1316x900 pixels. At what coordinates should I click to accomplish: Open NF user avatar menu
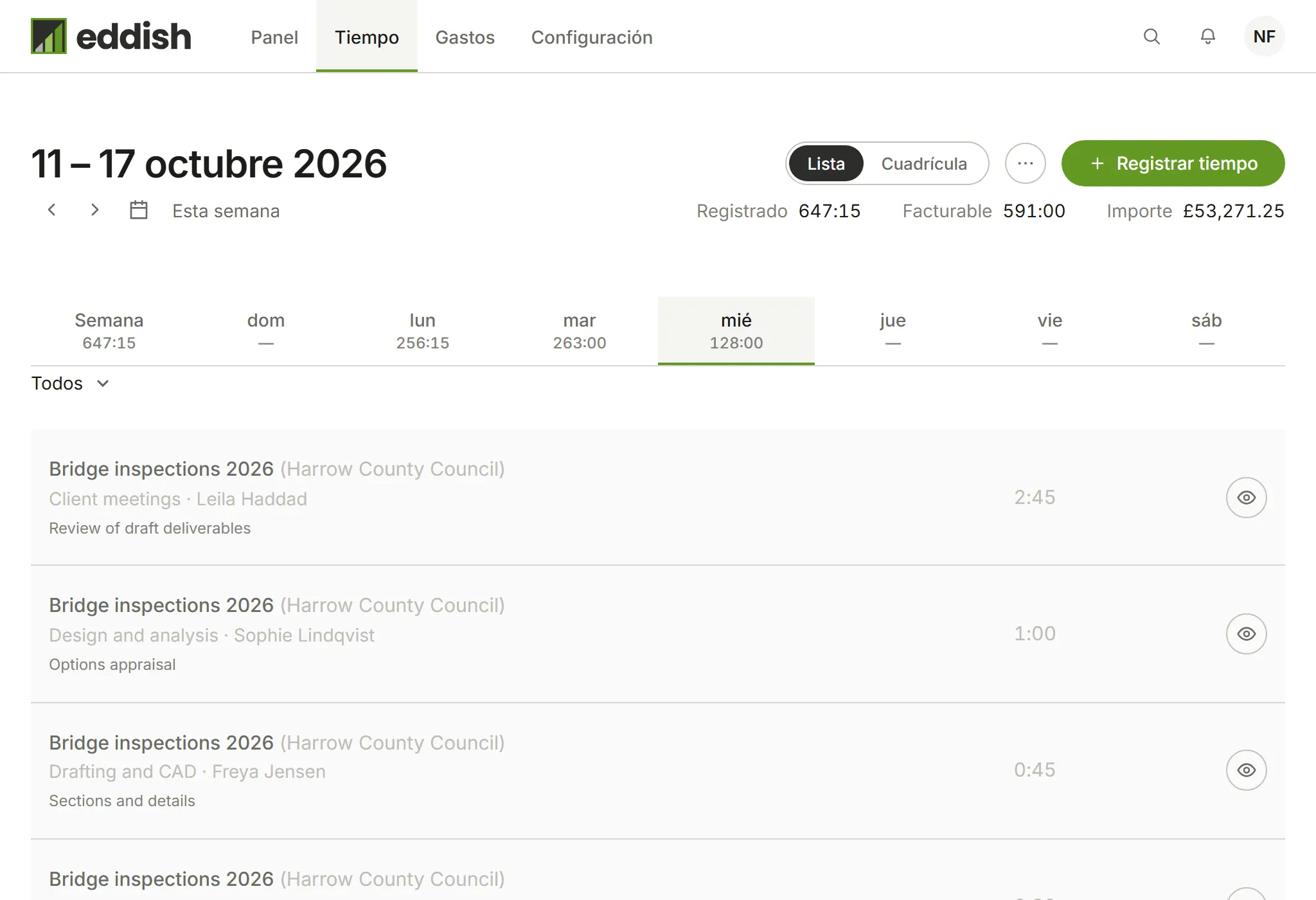(x=1264, y=37)
